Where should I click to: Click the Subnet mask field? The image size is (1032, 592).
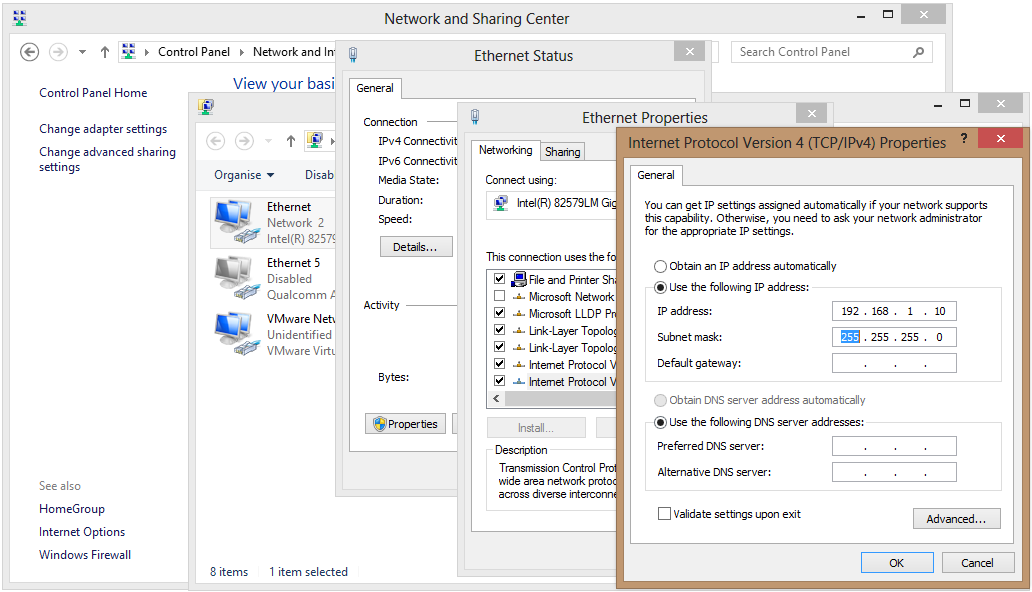pyautogui.click(x=894, y=337)
